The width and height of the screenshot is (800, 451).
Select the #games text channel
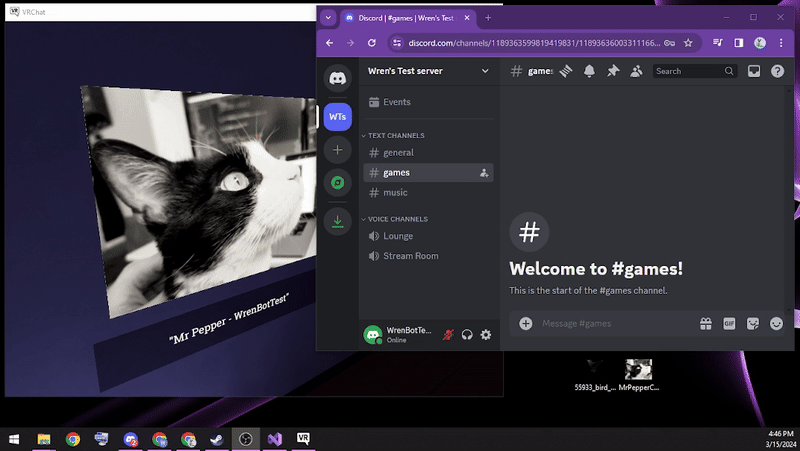pyautogui.click(x=428, y=172)
